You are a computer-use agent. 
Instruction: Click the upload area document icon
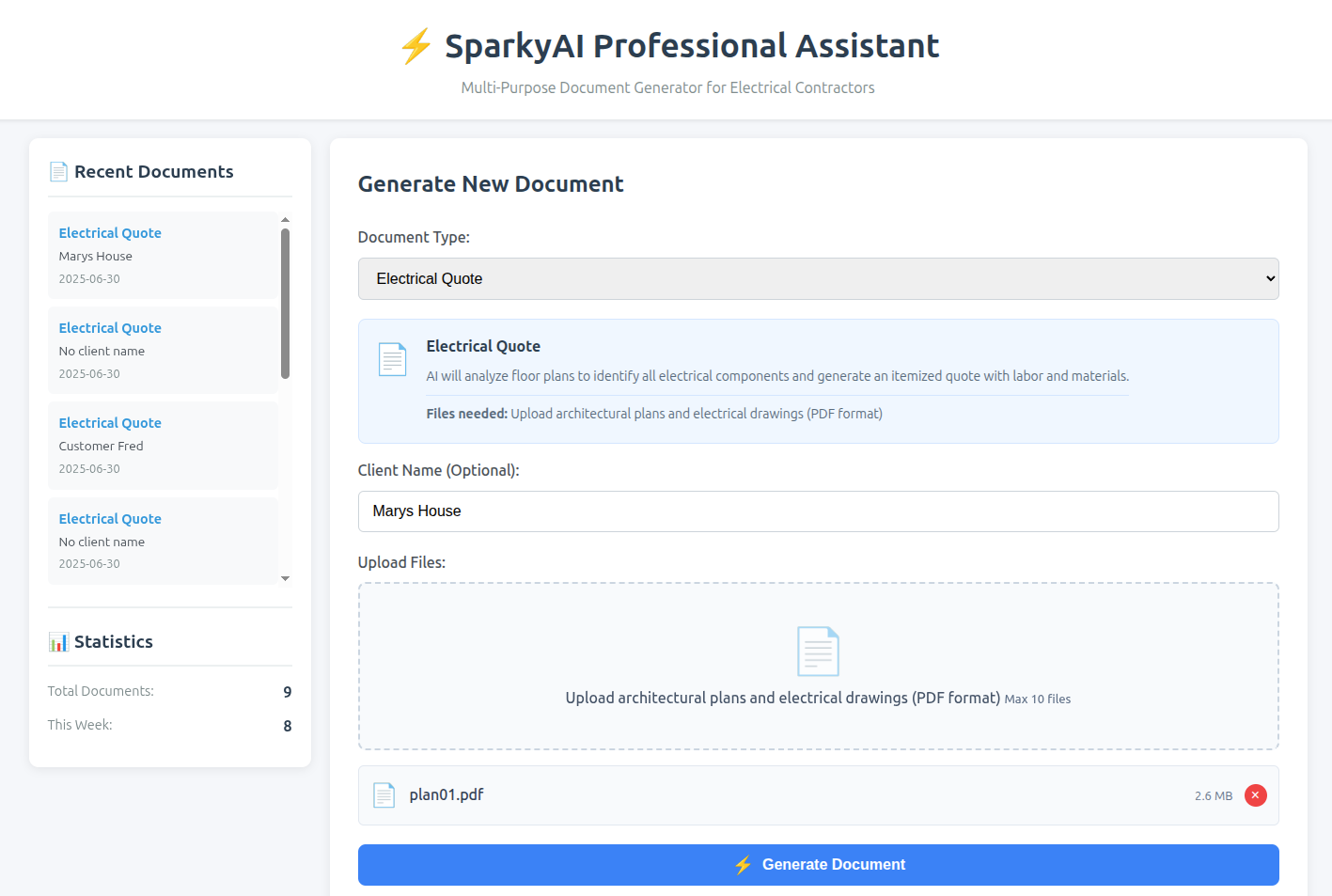[x=818, y=651]
